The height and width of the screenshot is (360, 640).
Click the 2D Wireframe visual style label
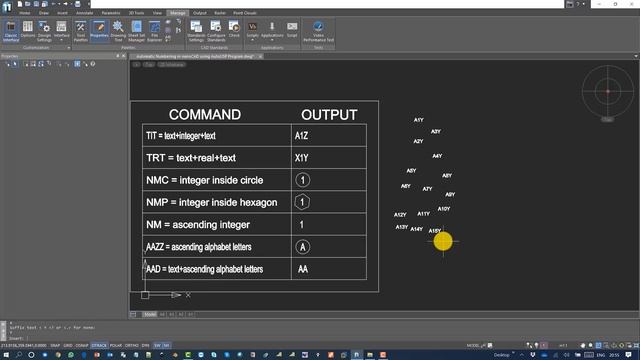pos(172,65)
